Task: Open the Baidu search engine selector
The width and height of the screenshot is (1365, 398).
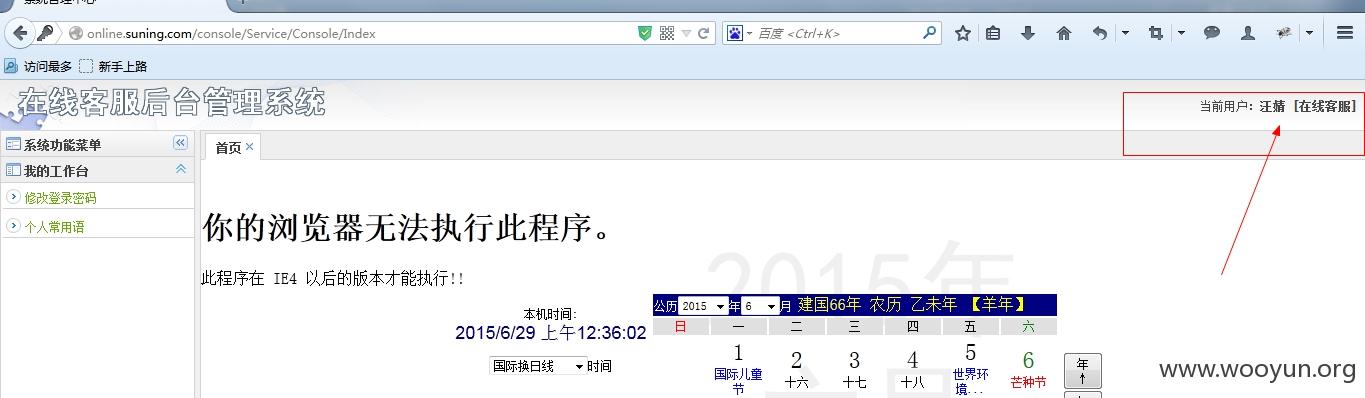Action: tap(739, 33)
